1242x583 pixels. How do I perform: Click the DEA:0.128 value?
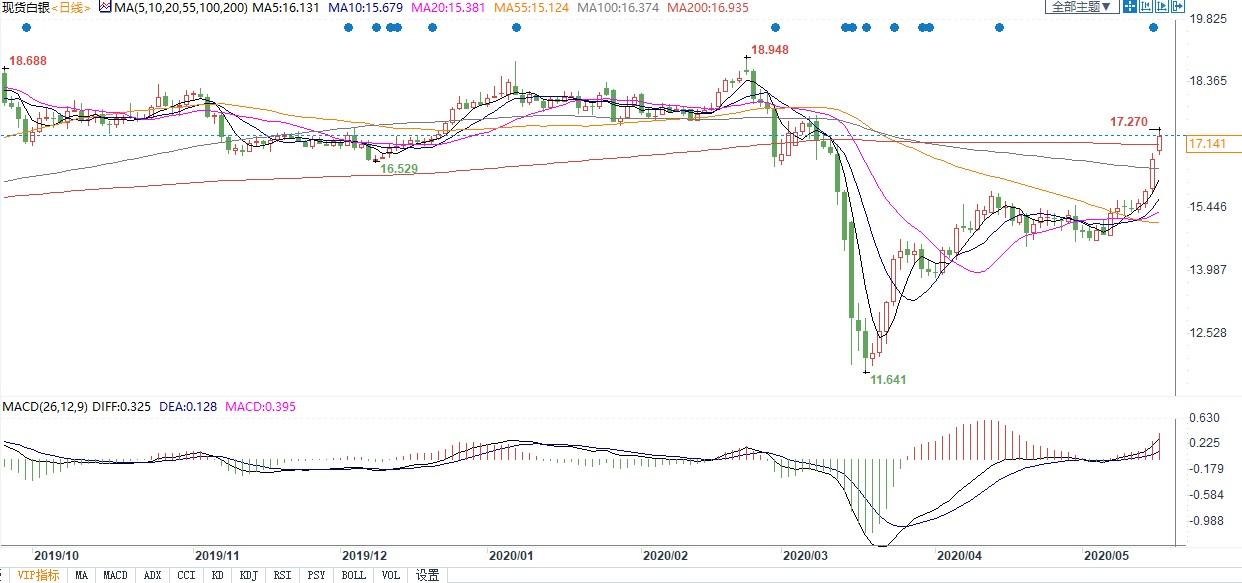point(188,407)
